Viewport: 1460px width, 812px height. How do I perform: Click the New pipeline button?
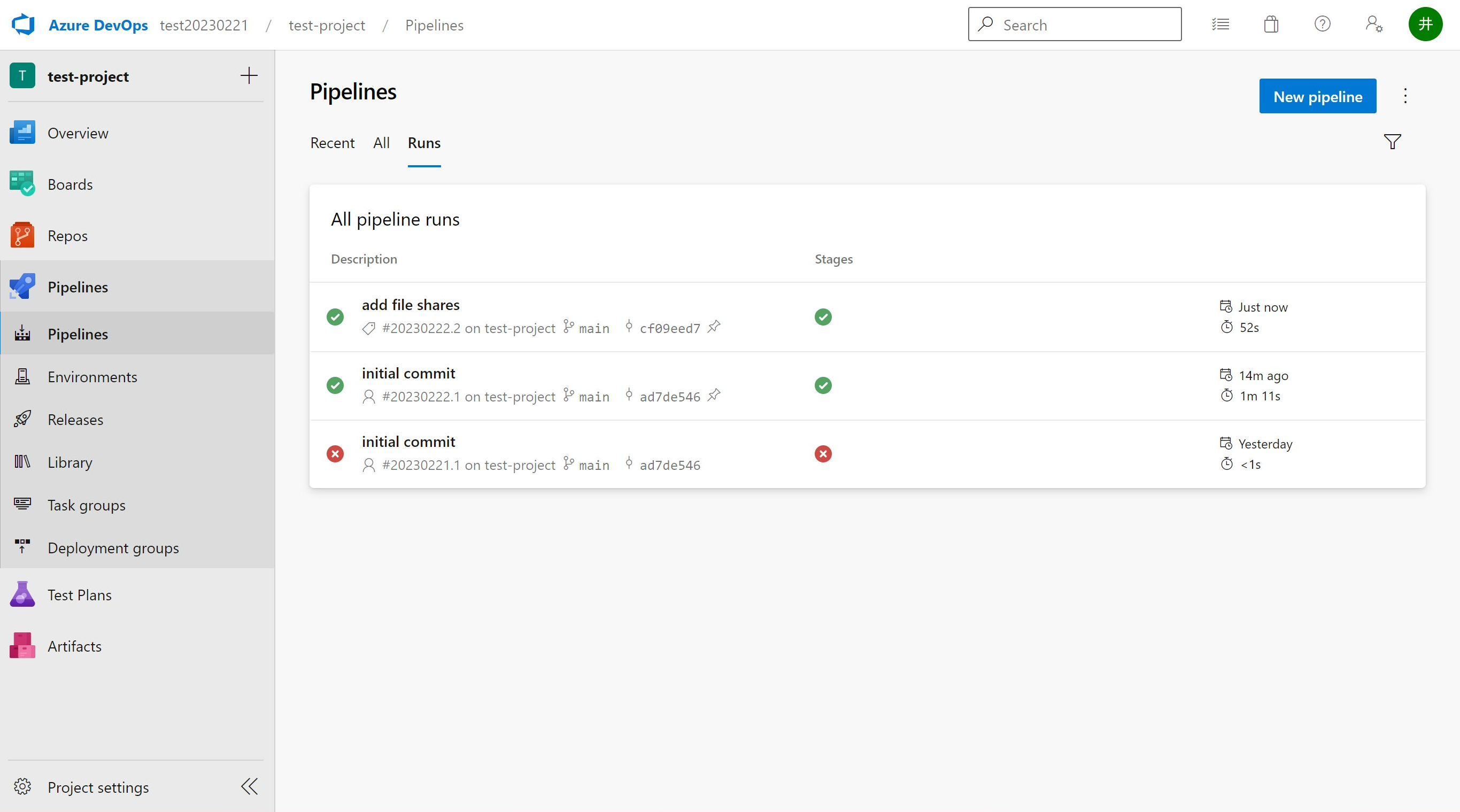(x=1317, y=96)
